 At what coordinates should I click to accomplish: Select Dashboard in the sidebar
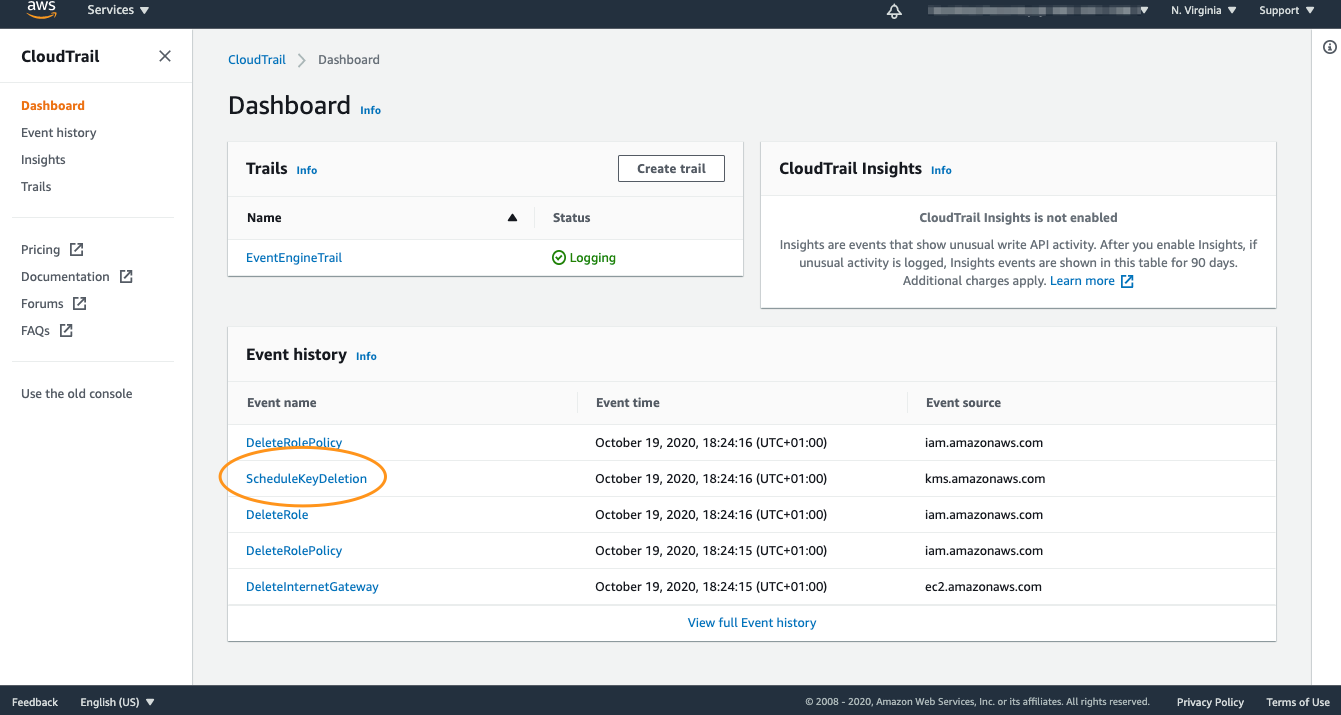tap(53, 105)
